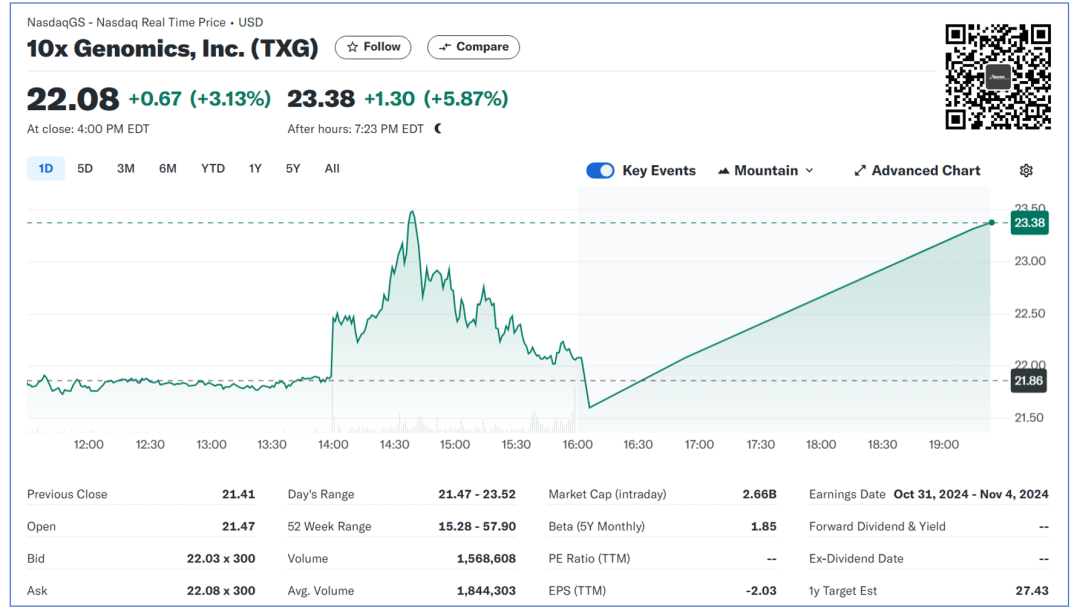Image resolution: width=1080 pixels, height=614 pixels.
Task: Click 52 Week Range 15.28 - 57.90
Action: coord(477,526)
